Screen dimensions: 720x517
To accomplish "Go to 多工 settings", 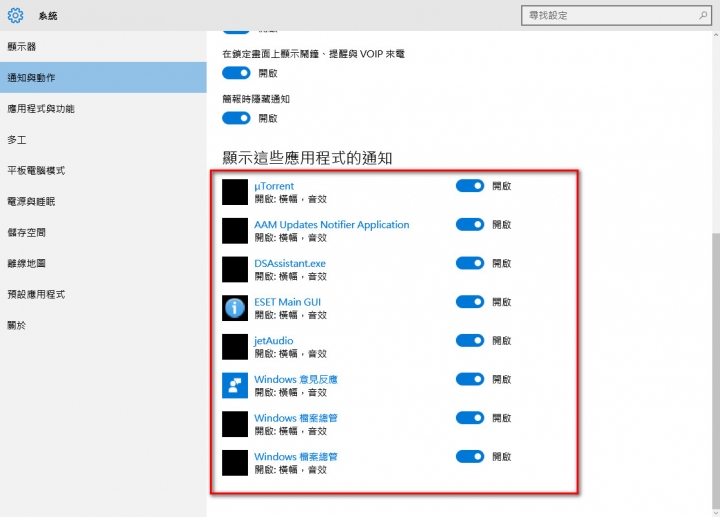I will pyautogui.click(x=103, y=140).
